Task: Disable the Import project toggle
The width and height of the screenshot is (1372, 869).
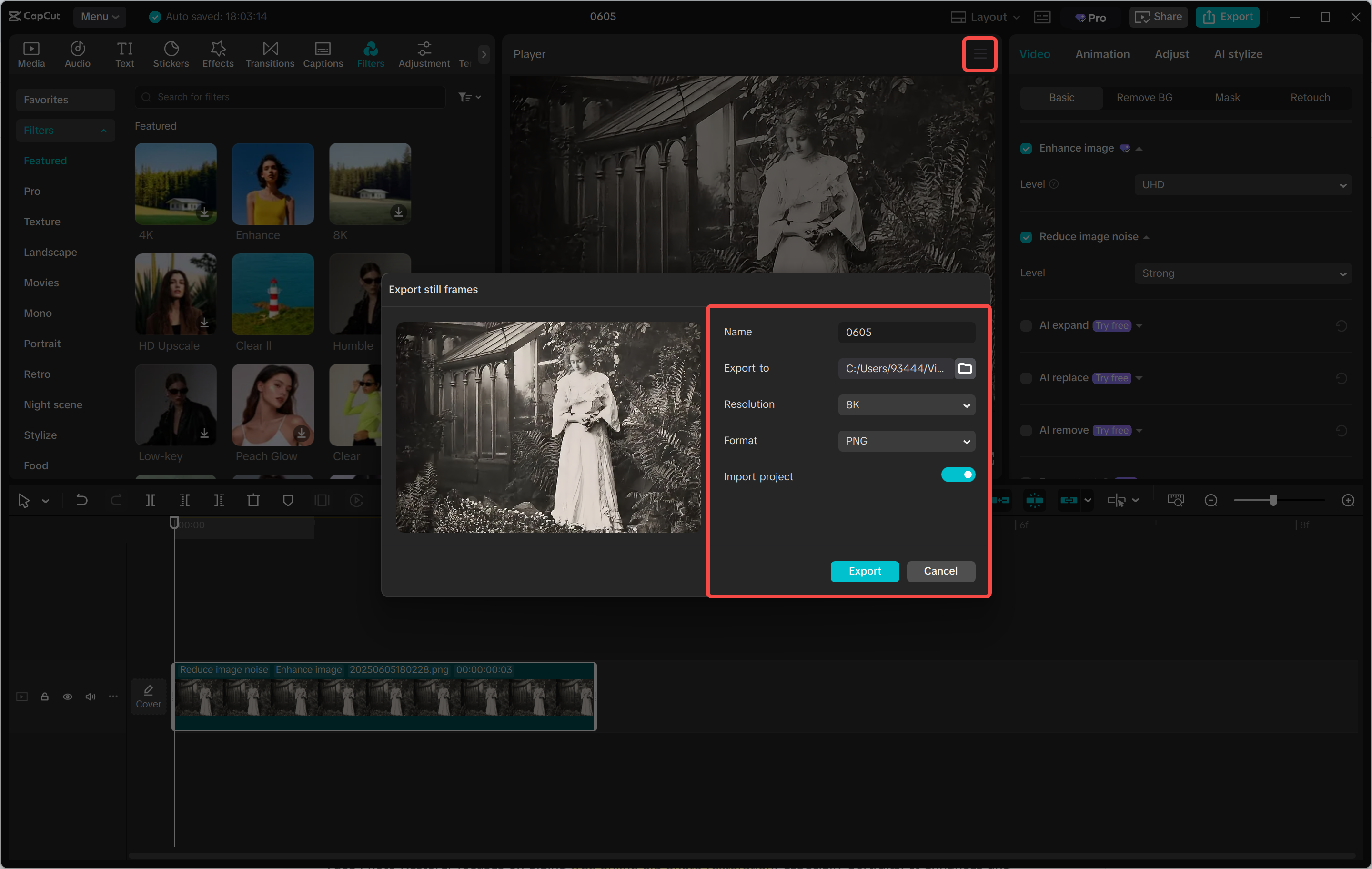Action: pos(958,474)
